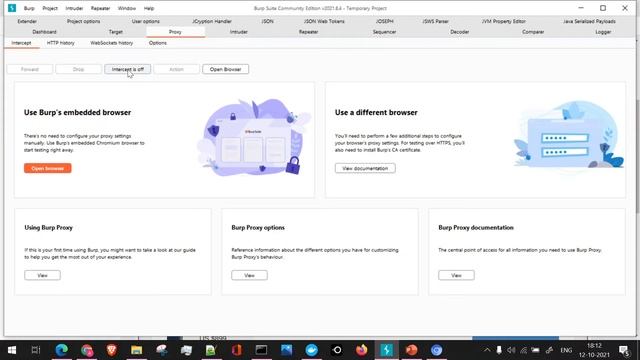Open the Window menu
This screenshot has height=360, width=640.
127,8
